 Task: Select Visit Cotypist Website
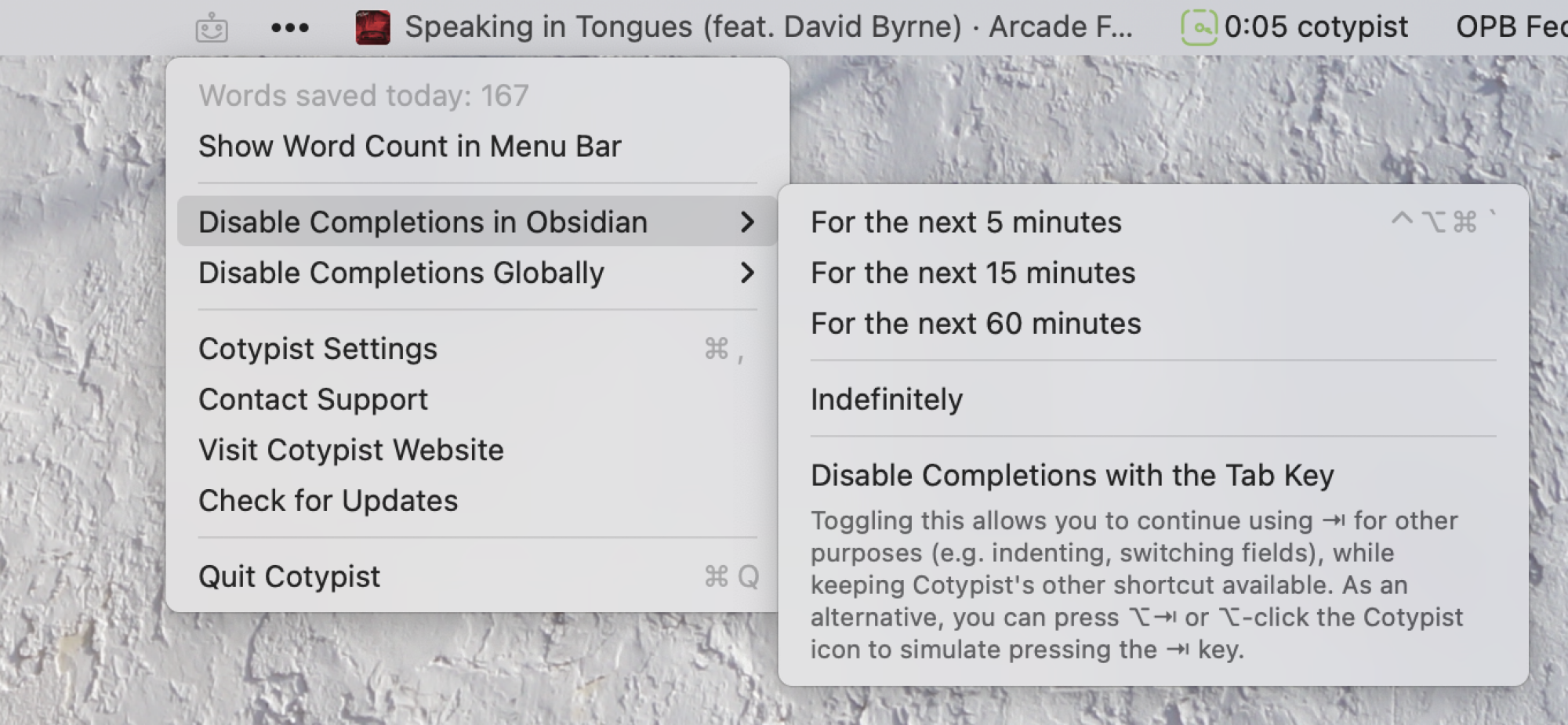477,450
